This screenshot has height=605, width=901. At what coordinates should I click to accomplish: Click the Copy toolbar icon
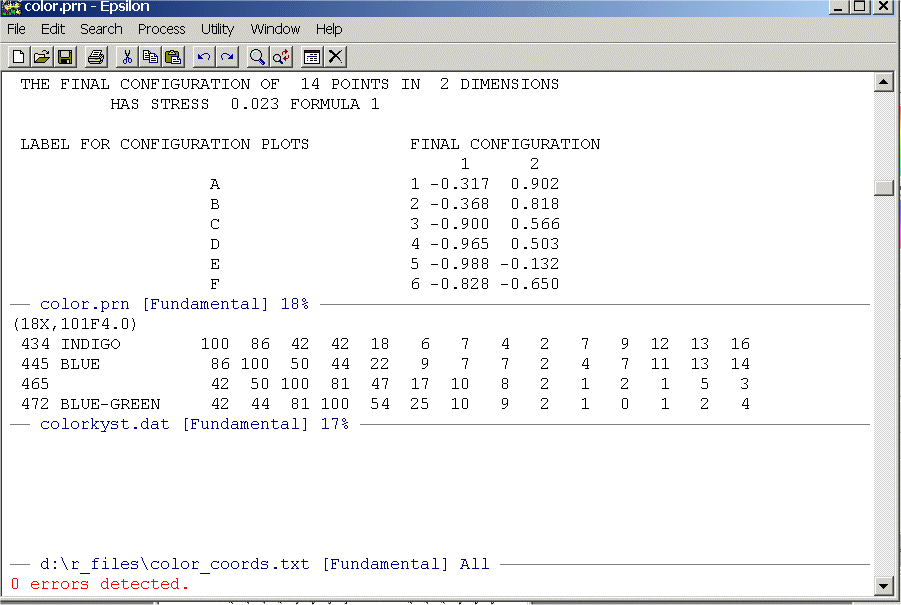pos(150,57)
